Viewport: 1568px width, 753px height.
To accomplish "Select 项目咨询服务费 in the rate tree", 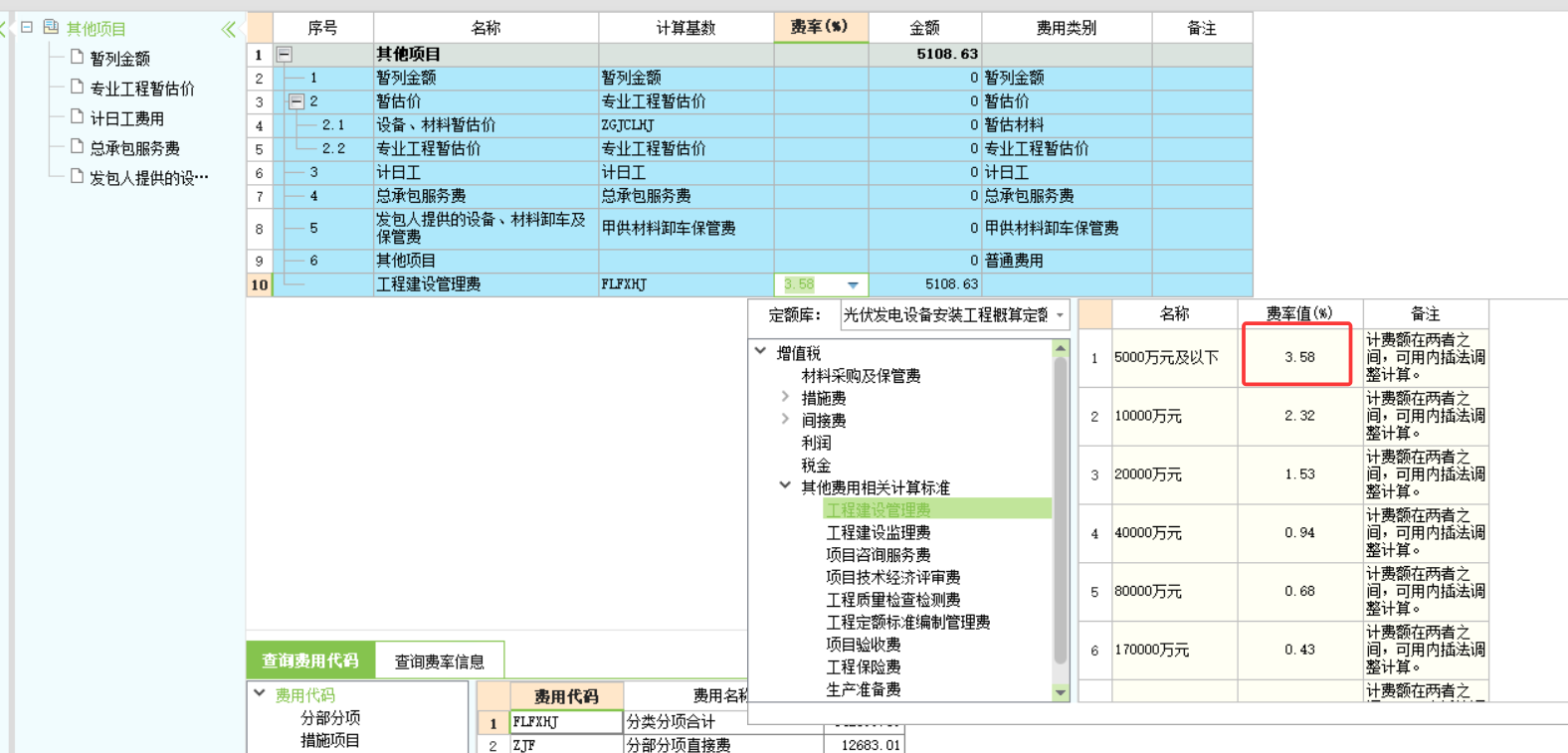I will click(x=879, y=555).
